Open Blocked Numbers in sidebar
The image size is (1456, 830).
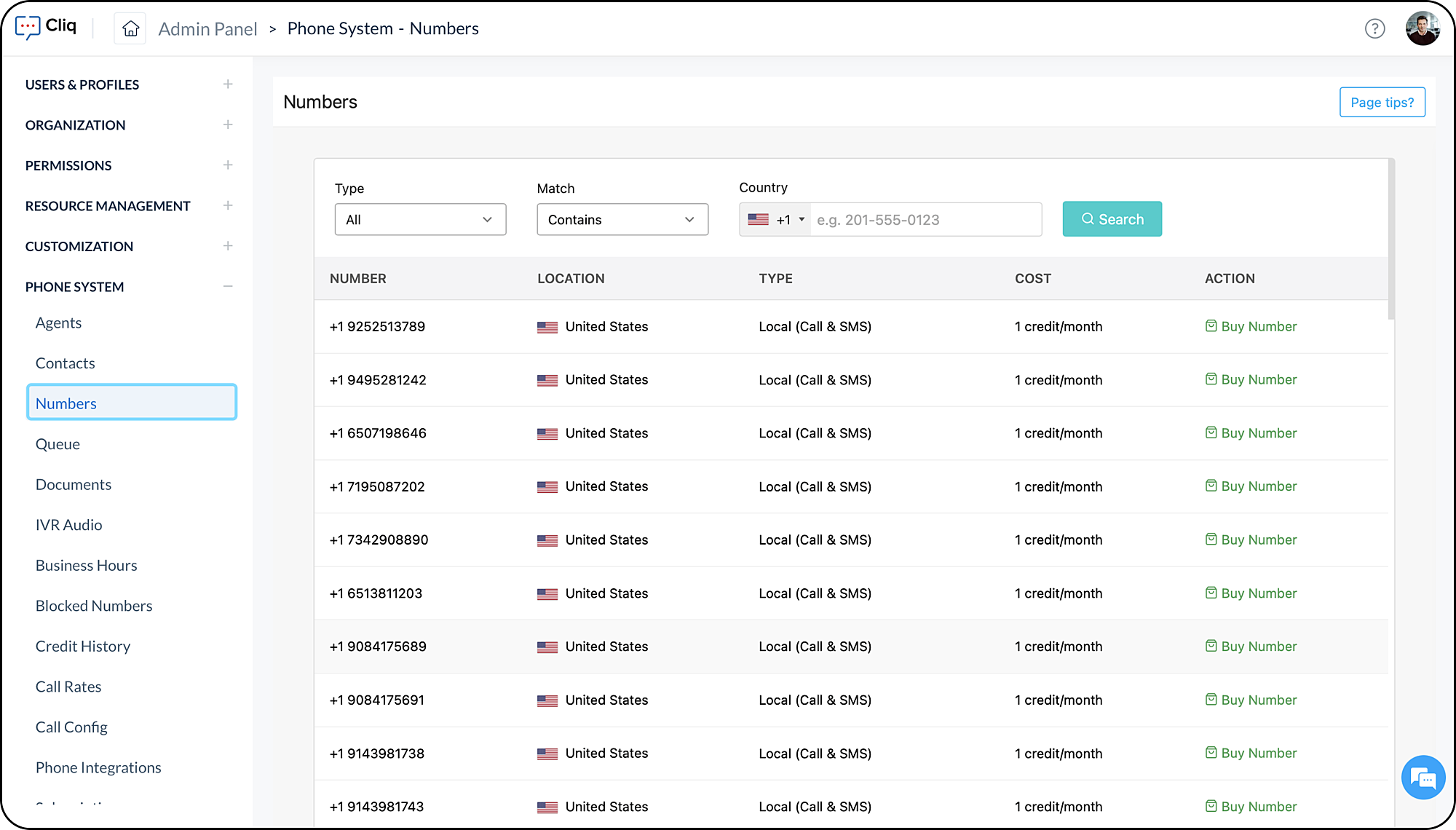(x=94, y=606)
